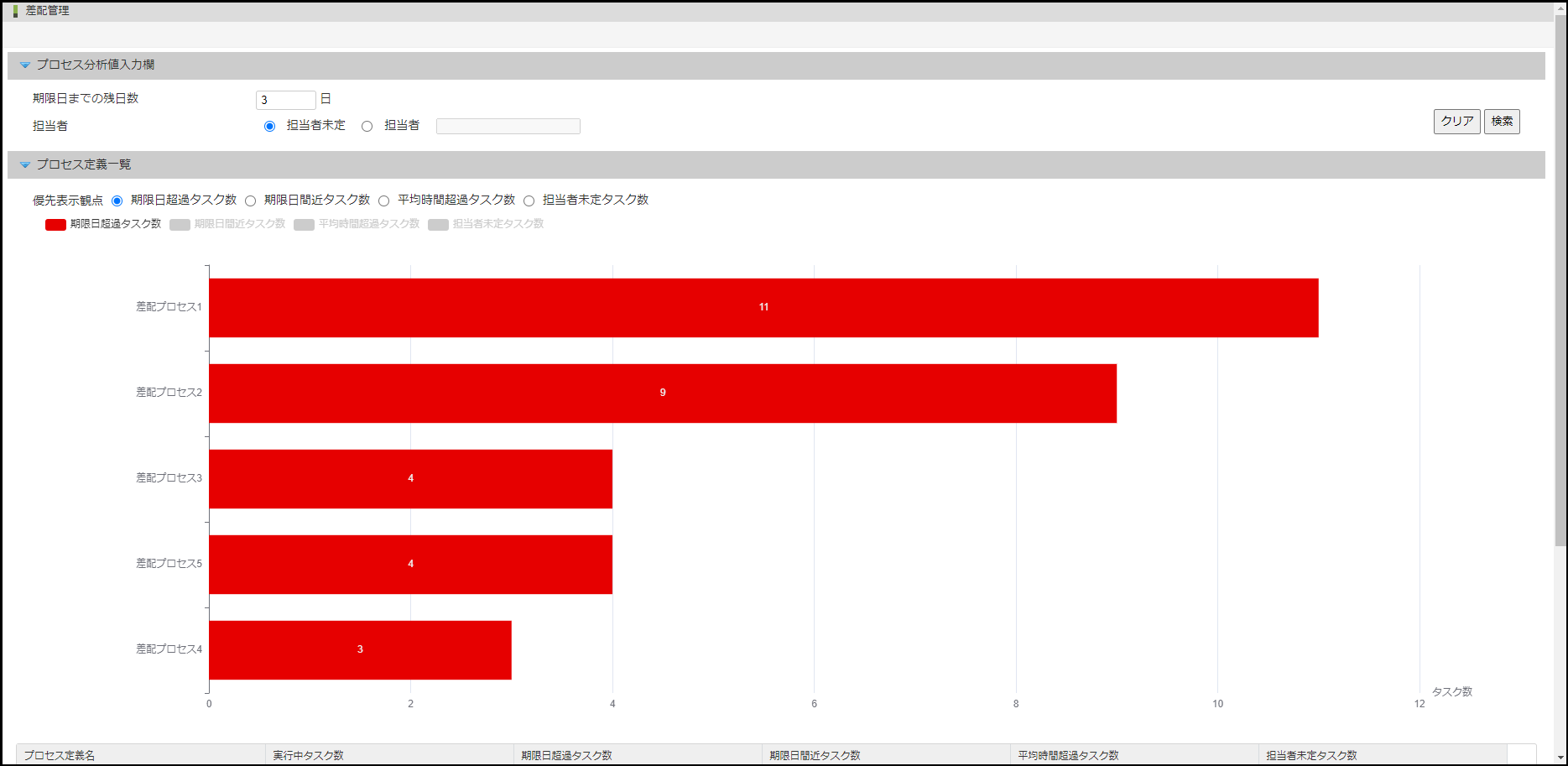Click the 差配プロセス1 bar showing 11
Image resolution: width=1568 pixels, height=766 pixels.
763,308
